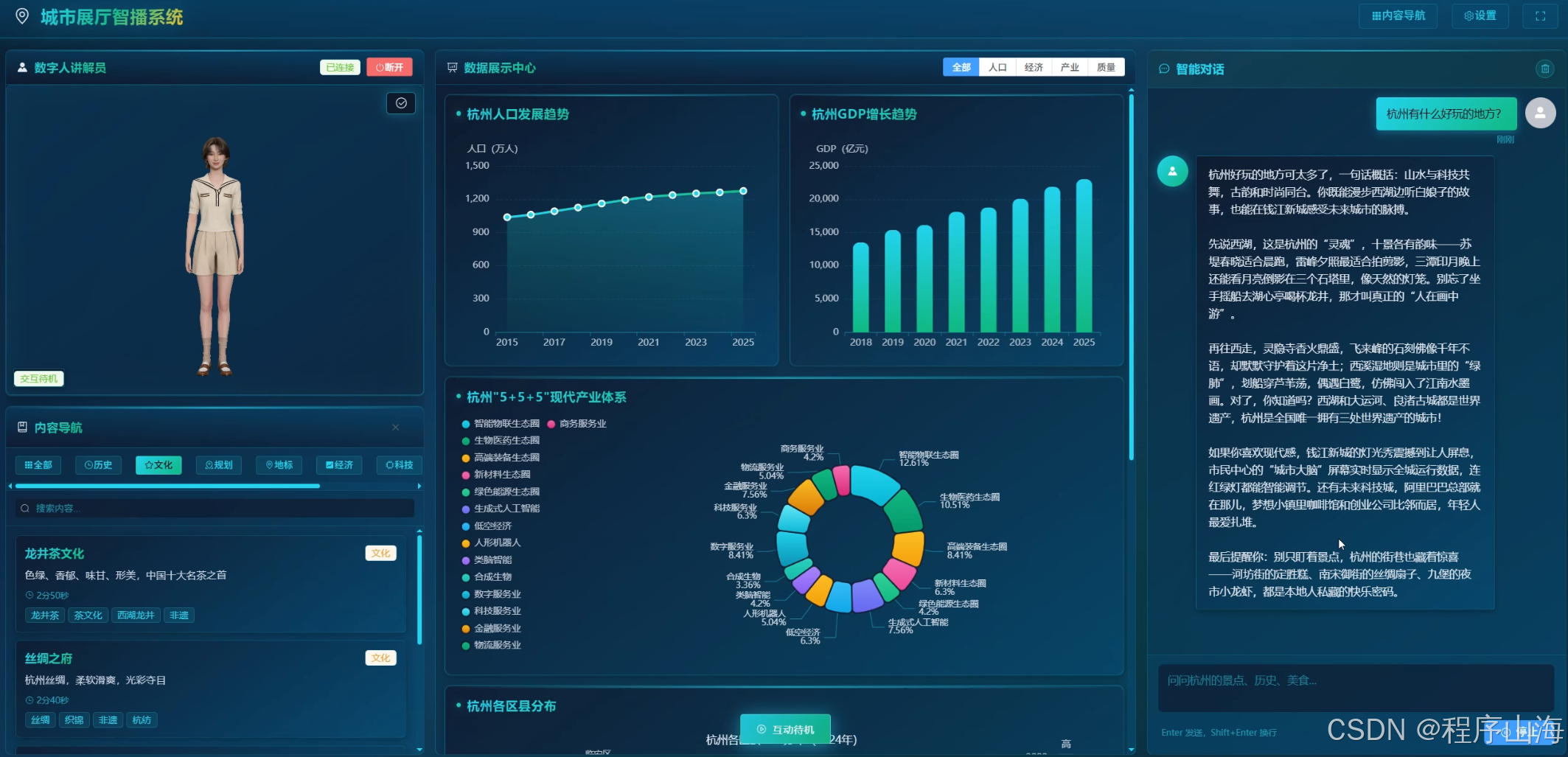
Task: Click the location pin icon beside the system title
Action: point(22,16)
